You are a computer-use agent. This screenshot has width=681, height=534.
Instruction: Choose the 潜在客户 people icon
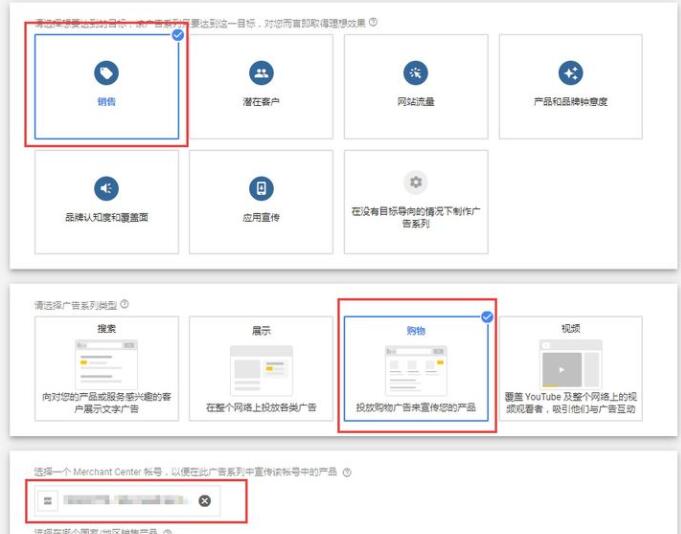click(x=261, y=73)
